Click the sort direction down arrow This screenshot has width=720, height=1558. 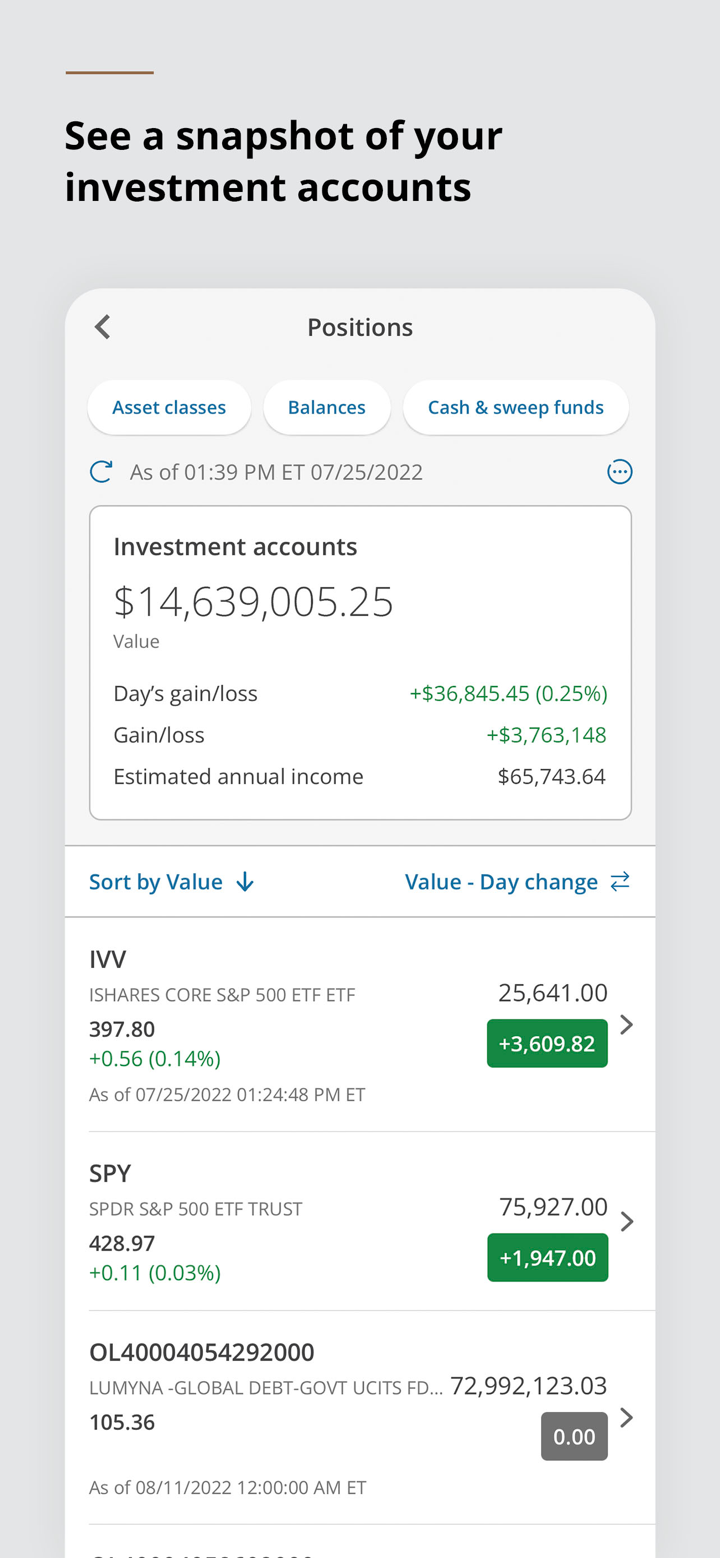point(245,882)
